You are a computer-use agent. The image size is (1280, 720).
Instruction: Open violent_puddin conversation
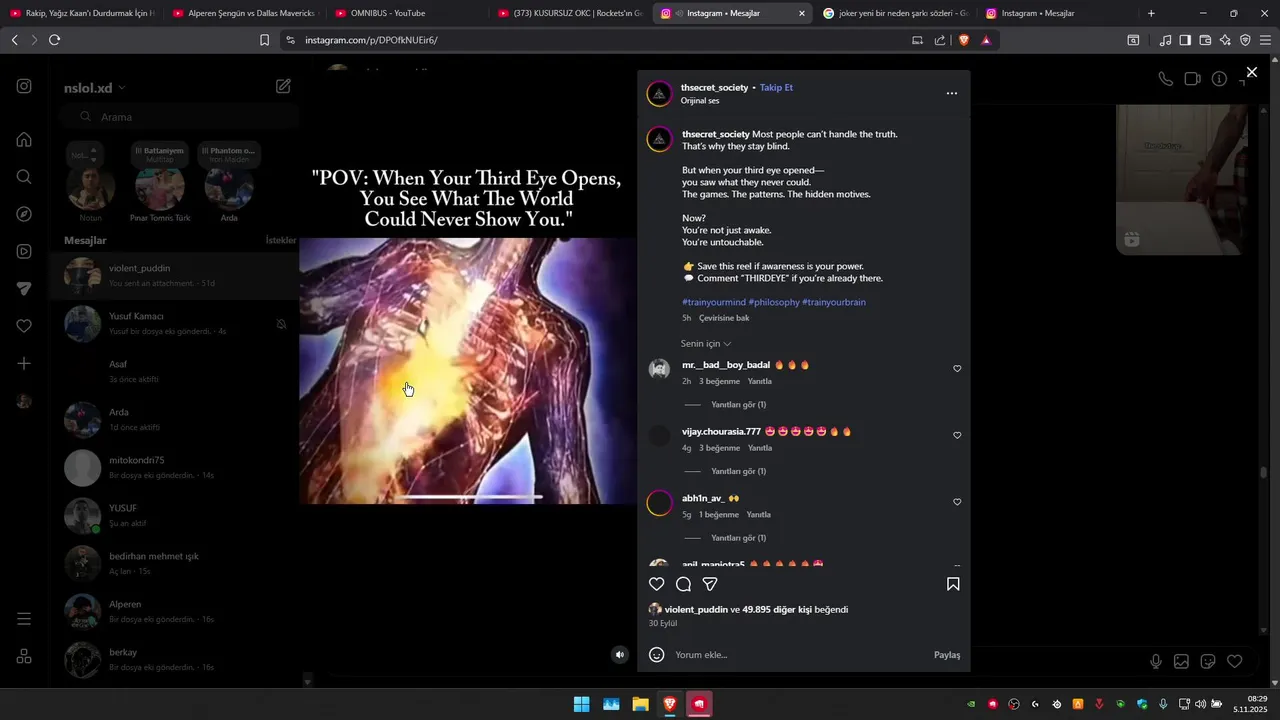(x=175, y=275)
